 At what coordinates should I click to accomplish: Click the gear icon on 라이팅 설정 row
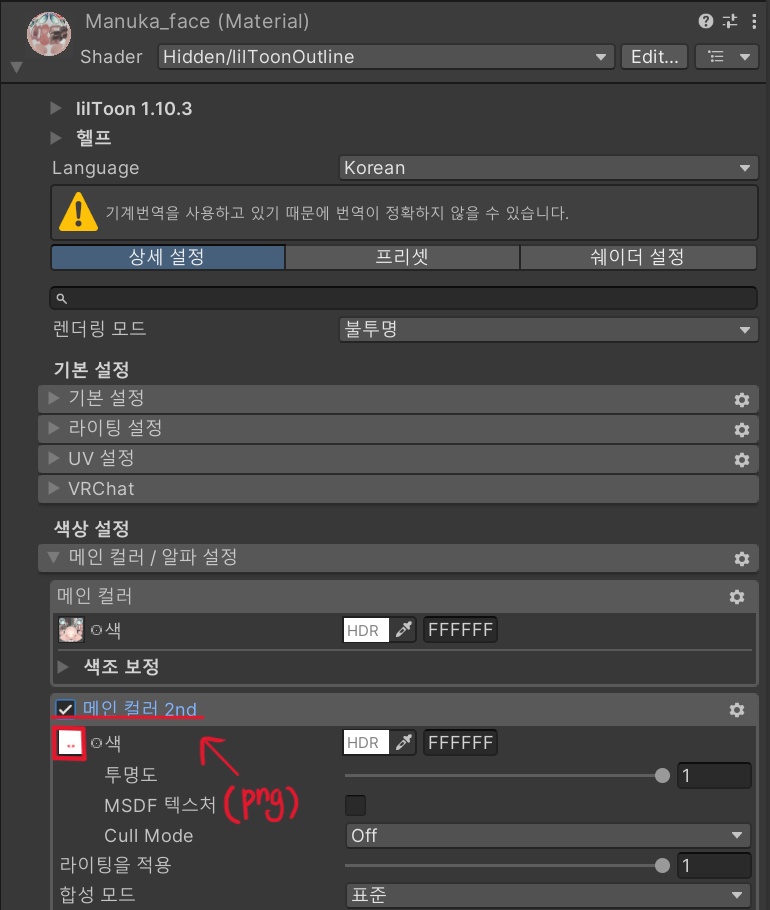click(x=742, y=429)
